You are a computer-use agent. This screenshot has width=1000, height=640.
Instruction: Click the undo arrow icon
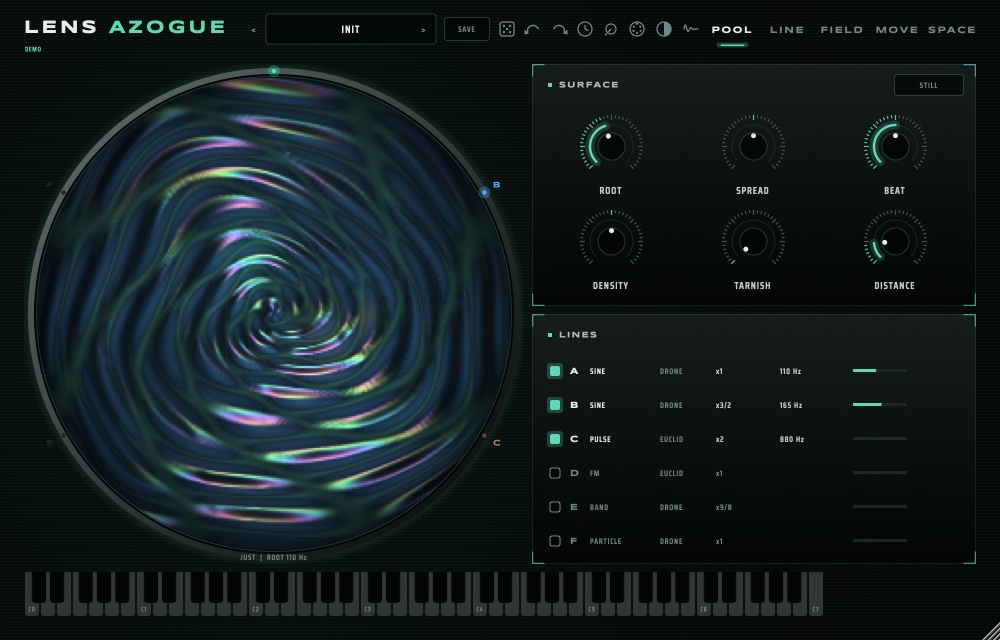point(532,29)
